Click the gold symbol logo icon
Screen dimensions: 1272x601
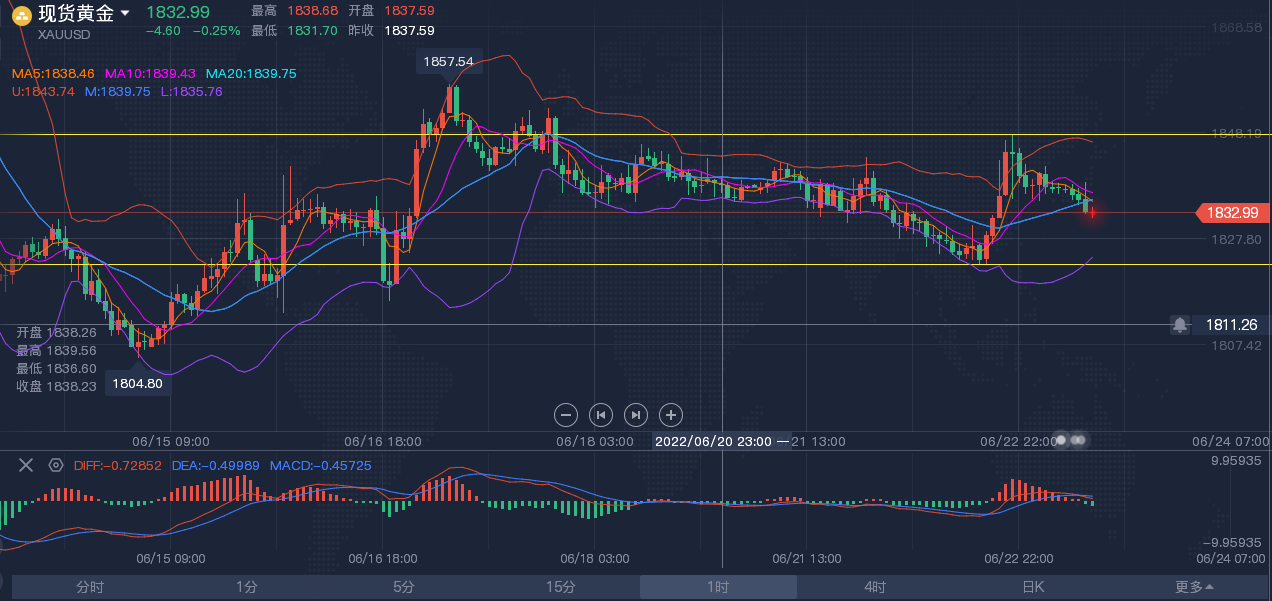pyautogui.click(x=20, y=14)
